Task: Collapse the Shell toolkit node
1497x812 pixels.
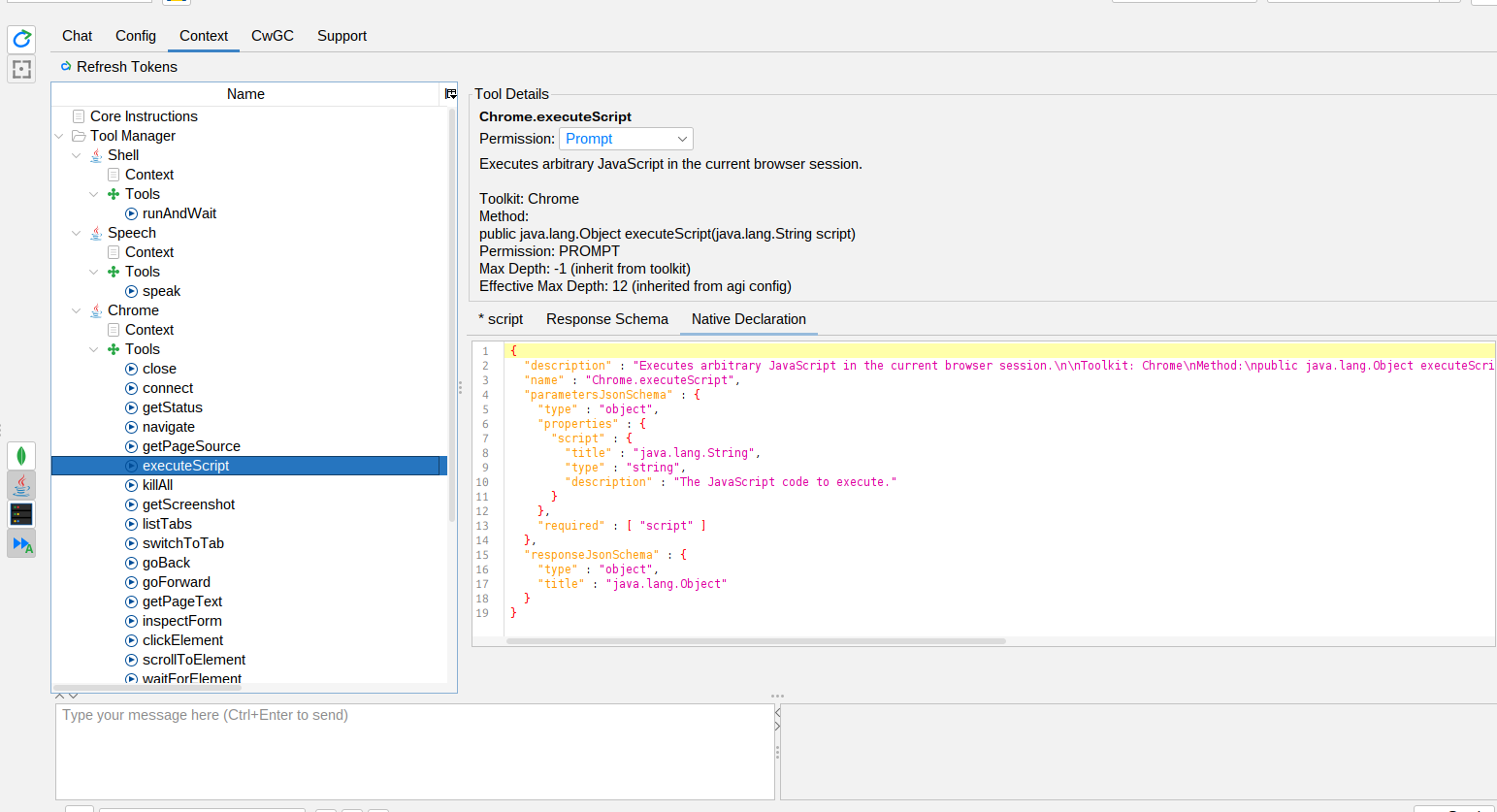Action: click(x=77, y=155)
